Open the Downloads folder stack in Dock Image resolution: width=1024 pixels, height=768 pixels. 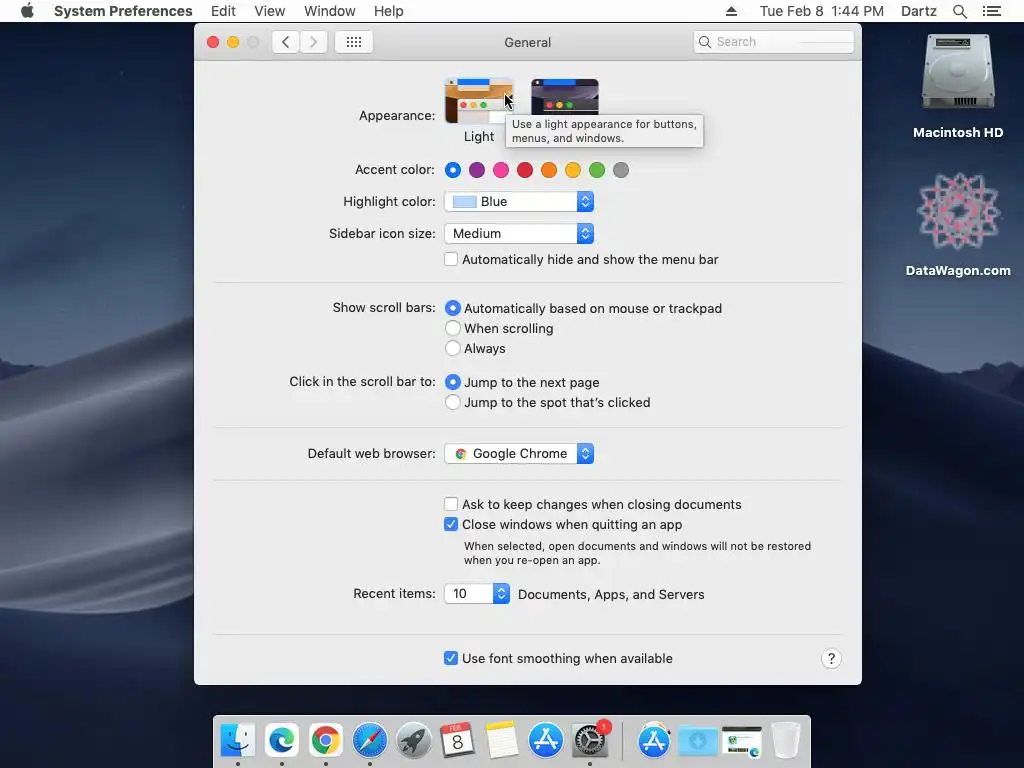point(697,740)
